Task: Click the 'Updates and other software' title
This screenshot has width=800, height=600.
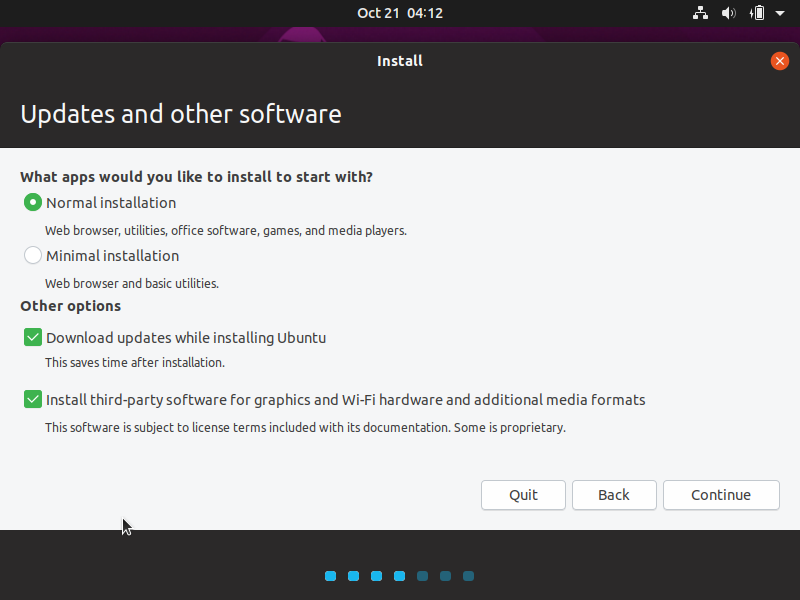Action: point(181,114)
